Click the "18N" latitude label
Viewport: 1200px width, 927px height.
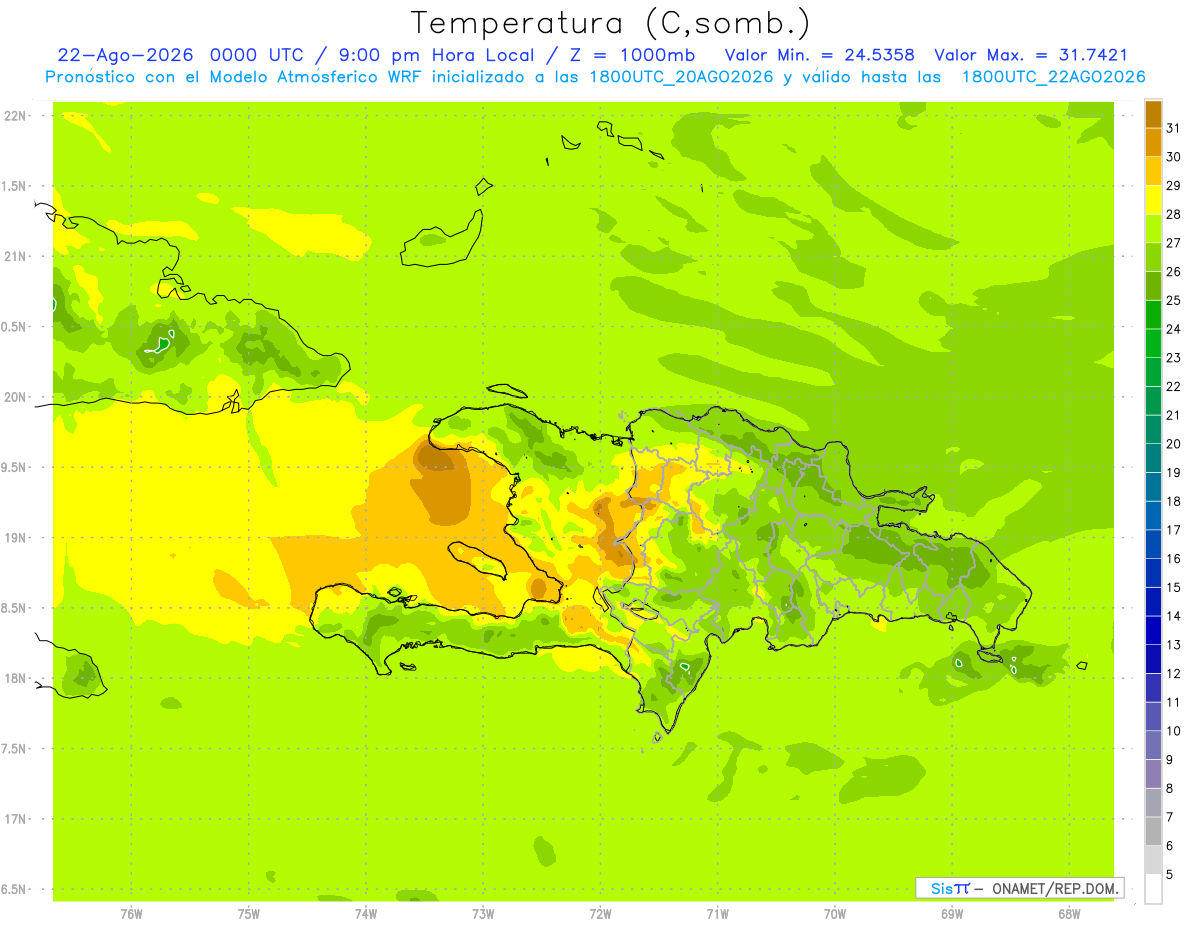click(17, 678)
